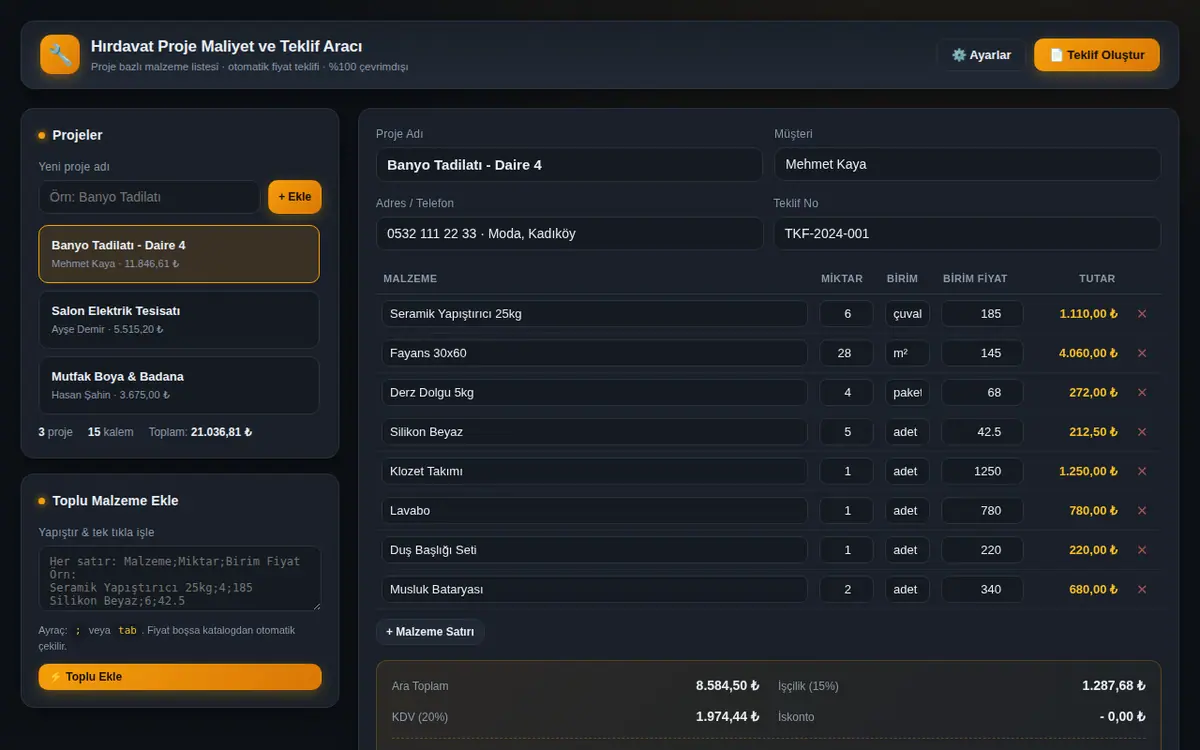Screen dimensions: 1200x750
Task: Click the Toplu Ekle button
Action: (180, 677)
